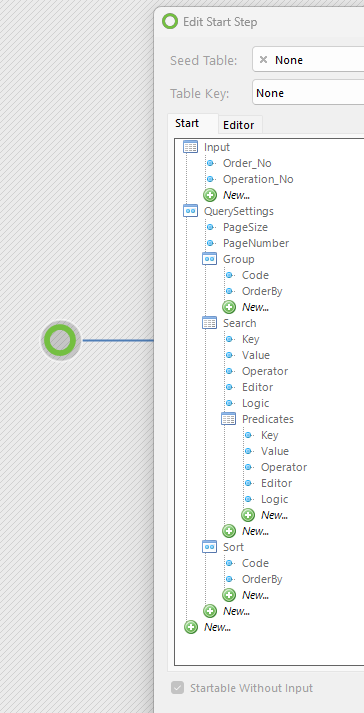Select Value directly under Search node
This screenshot has width=364, height=713.
[x=256, y=355]
